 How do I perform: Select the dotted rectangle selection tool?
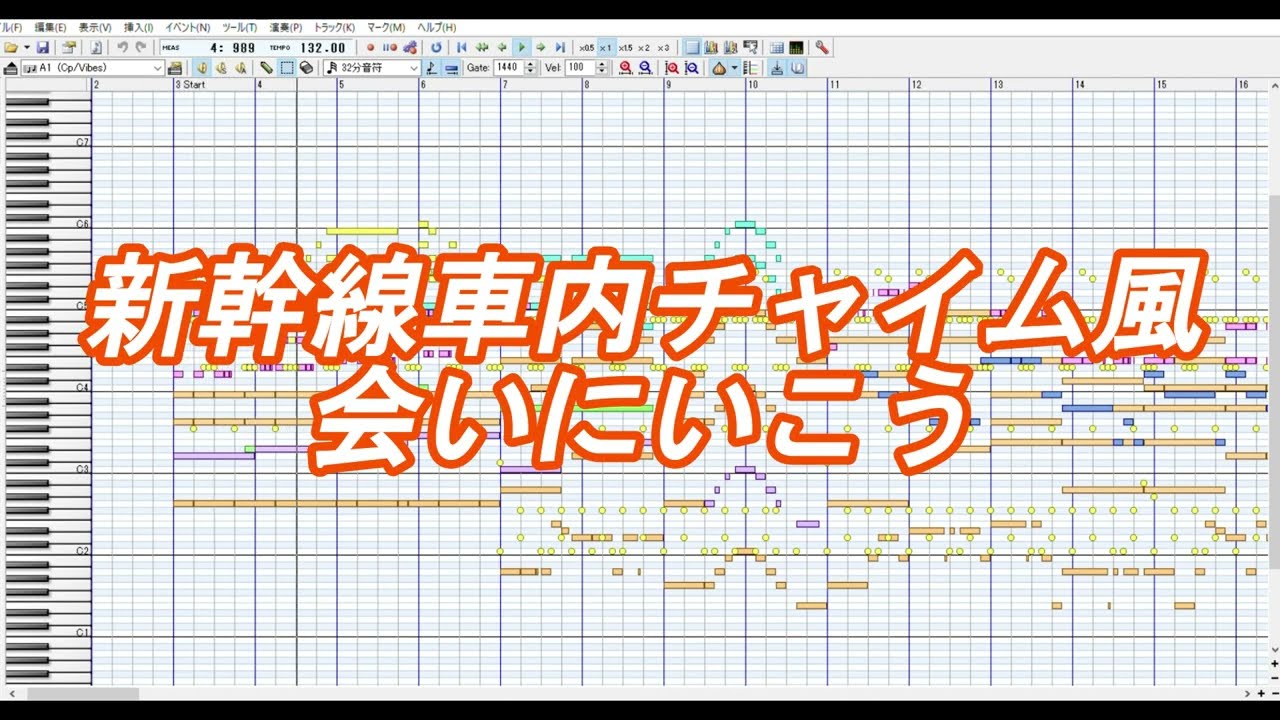(x=286, y=67)
